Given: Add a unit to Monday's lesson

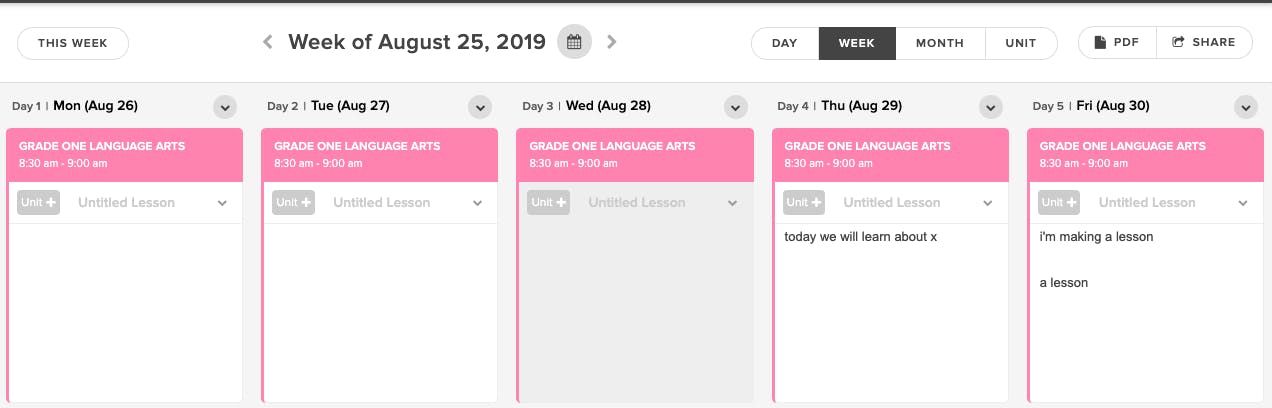Looking at the screenshot, I should point(38,202).
